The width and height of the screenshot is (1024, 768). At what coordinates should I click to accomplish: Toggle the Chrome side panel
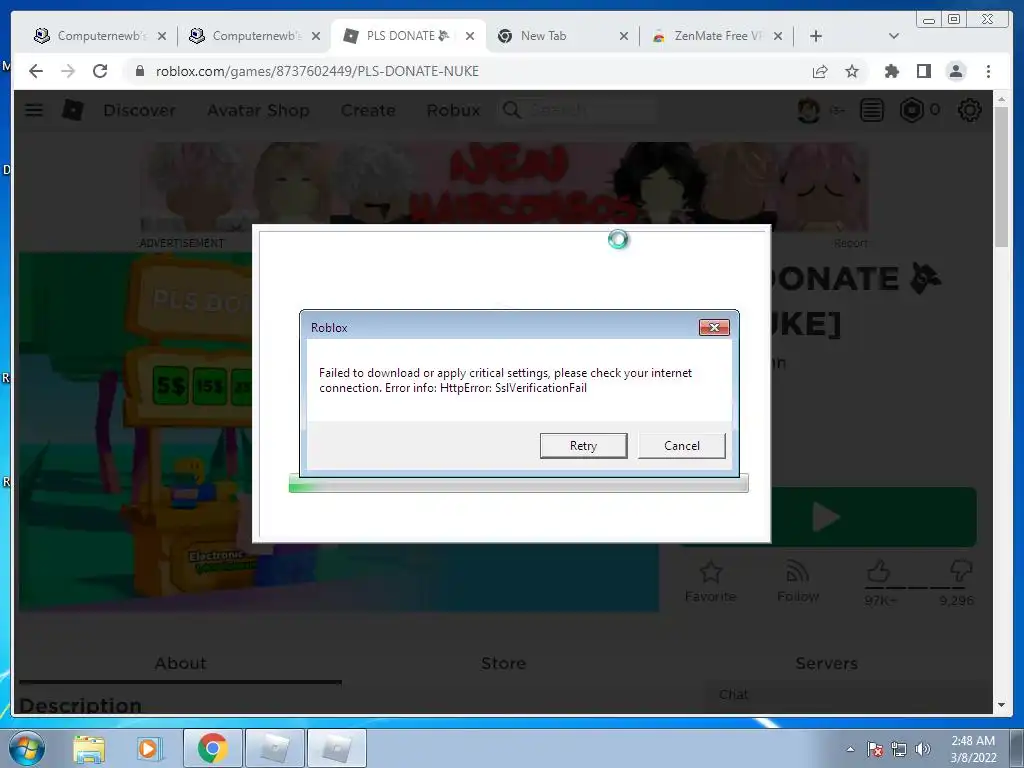coord(923,71)
